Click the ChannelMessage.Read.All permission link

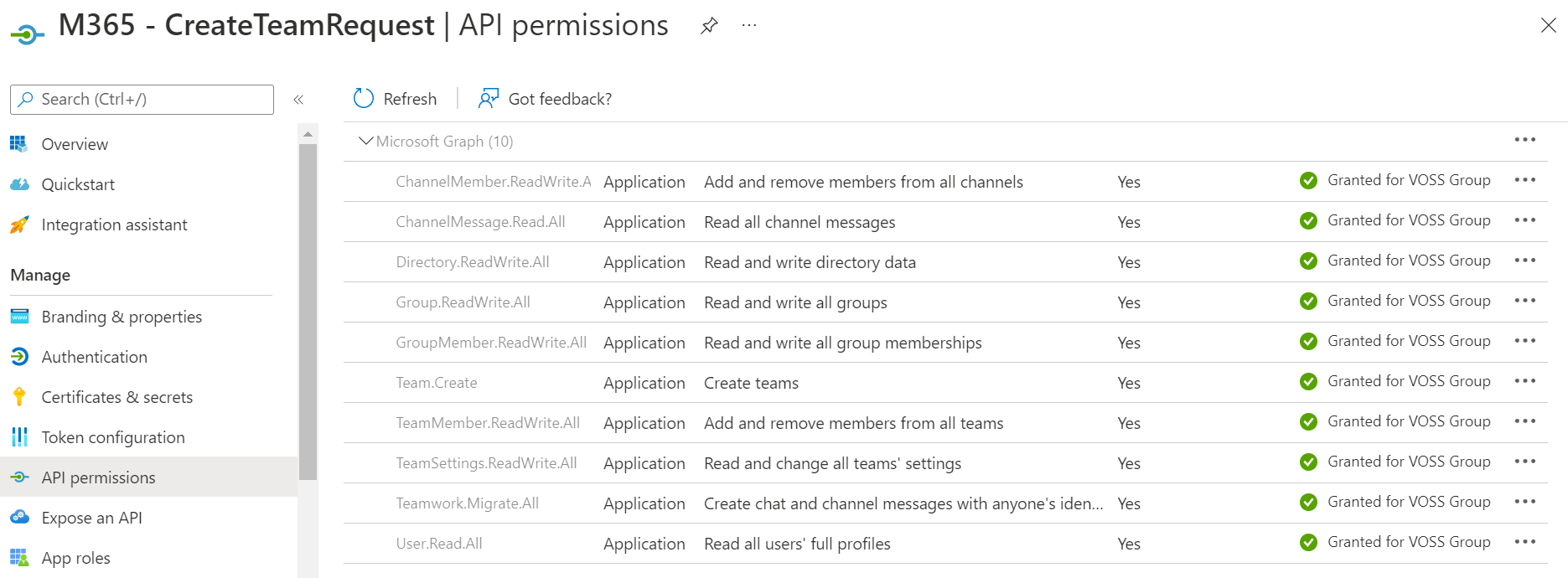click(x=480, y=222)
